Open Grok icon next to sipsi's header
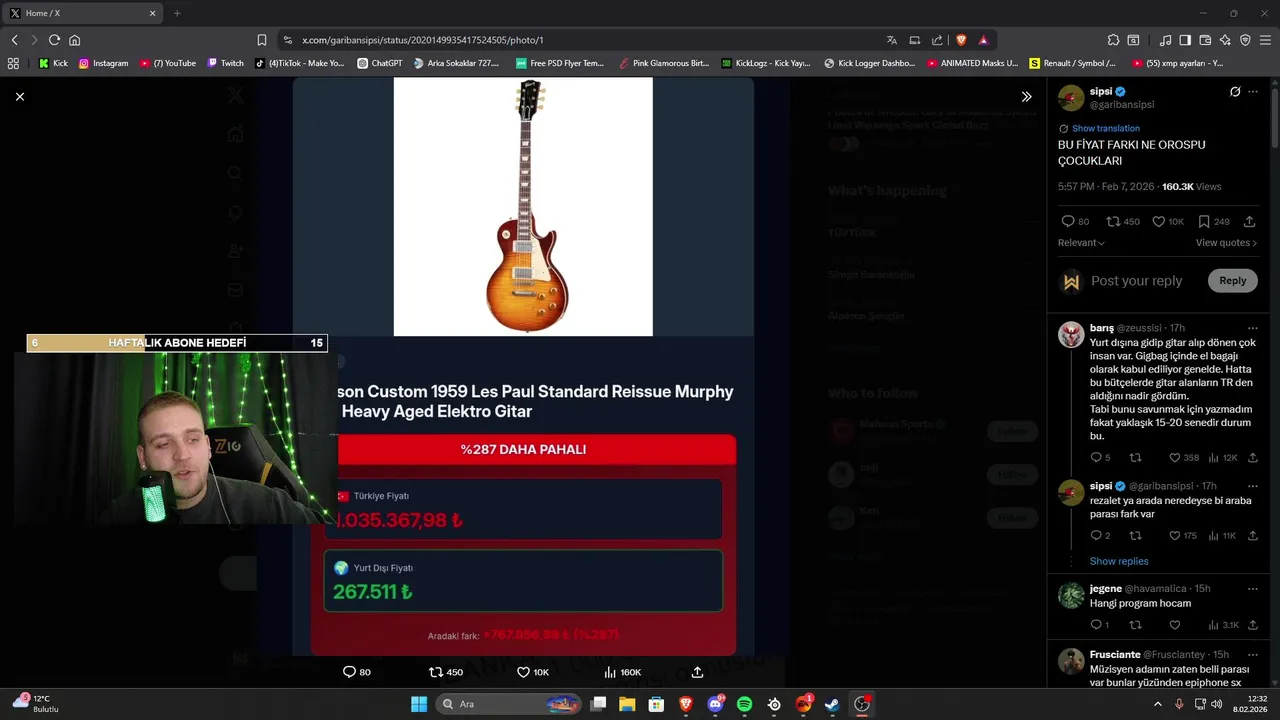Screen dimensions: 1280x720 click(x=1235, y=92)
